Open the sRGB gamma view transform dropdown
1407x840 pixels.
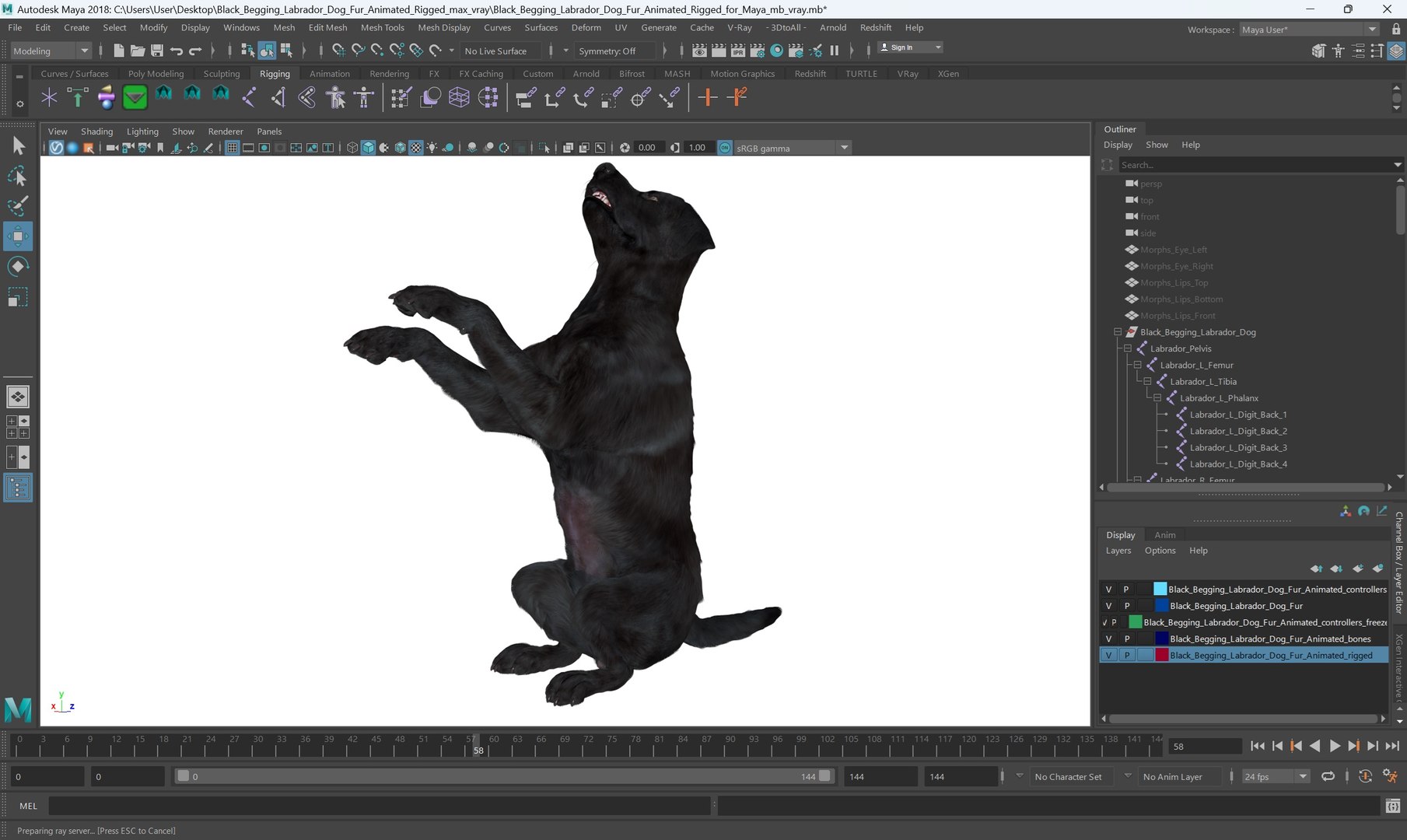[x=793, y=148]
